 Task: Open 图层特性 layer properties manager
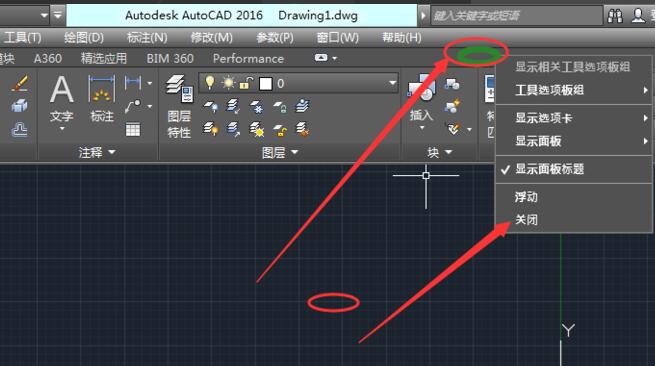tap(179, 107)
